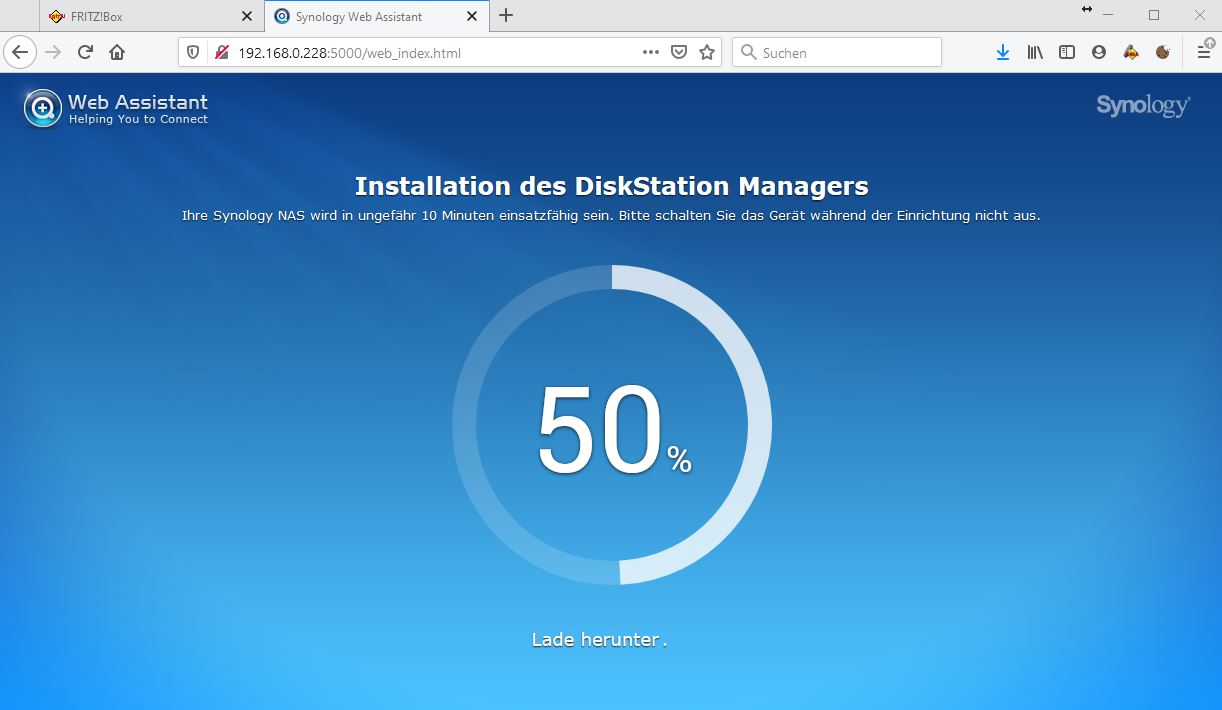Screen dimensions: 1222x710
Task: Click the 50% progress number
Action: [x=614, y=431]
